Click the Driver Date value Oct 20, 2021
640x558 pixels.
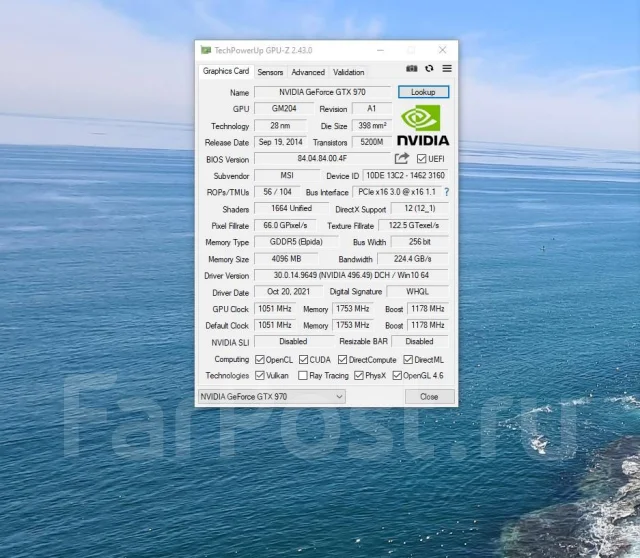289,292
